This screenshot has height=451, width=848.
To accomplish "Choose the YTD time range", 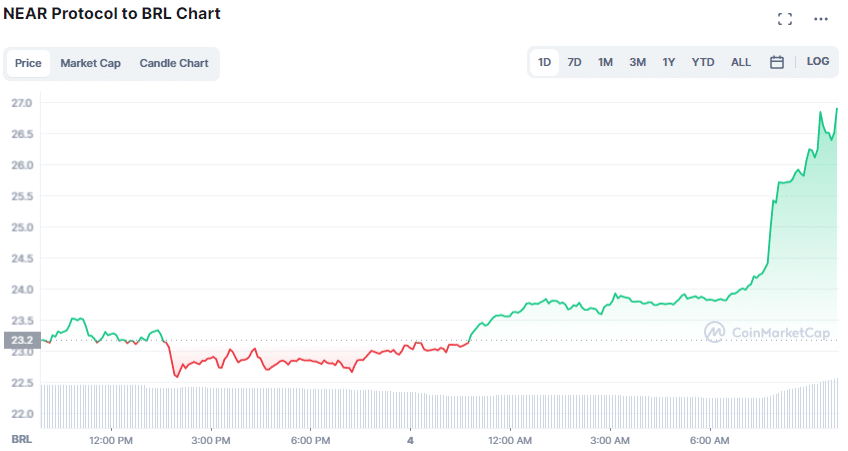I will pyautogui.click(x=703, y=62).
